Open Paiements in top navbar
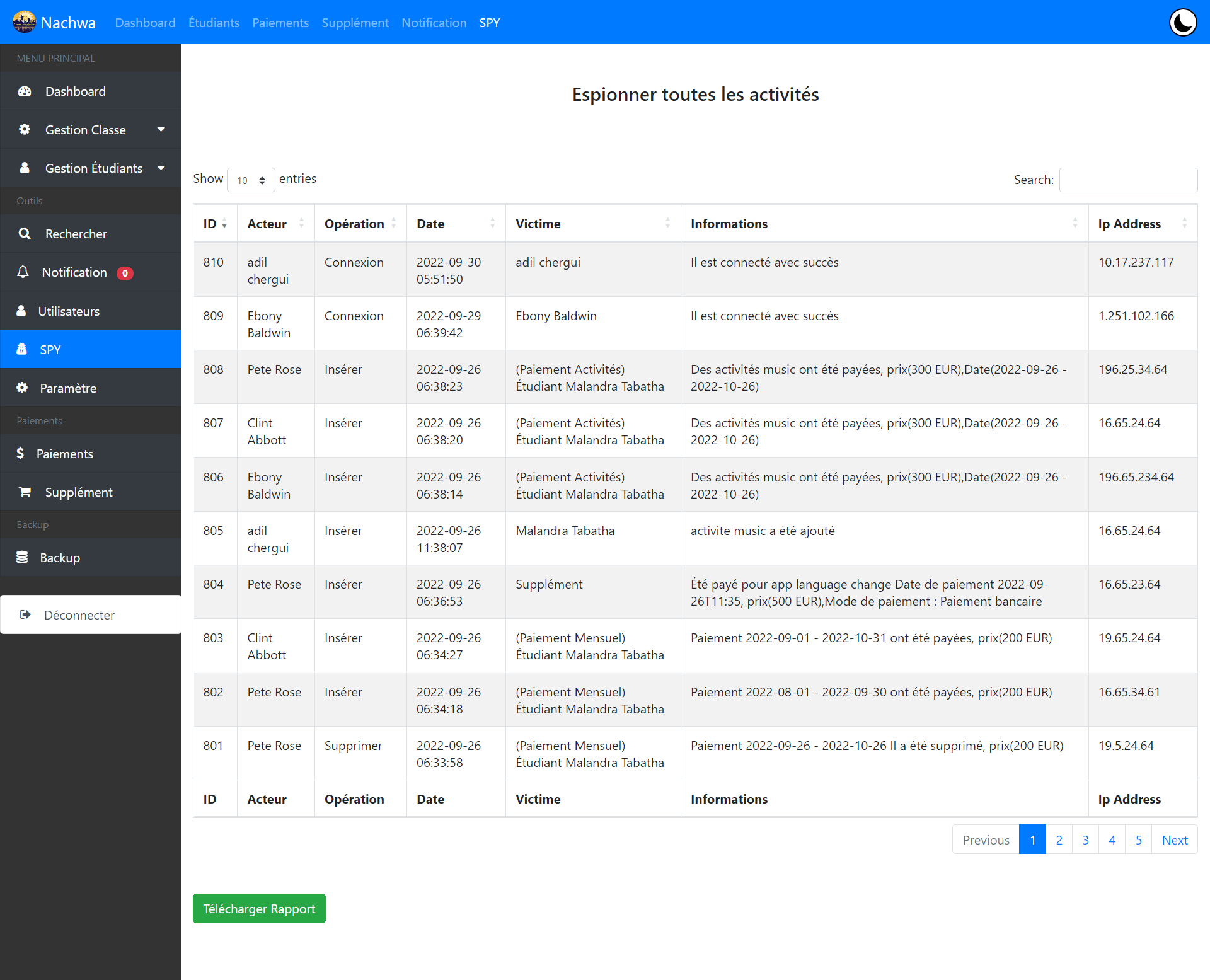 coord(280,23)
